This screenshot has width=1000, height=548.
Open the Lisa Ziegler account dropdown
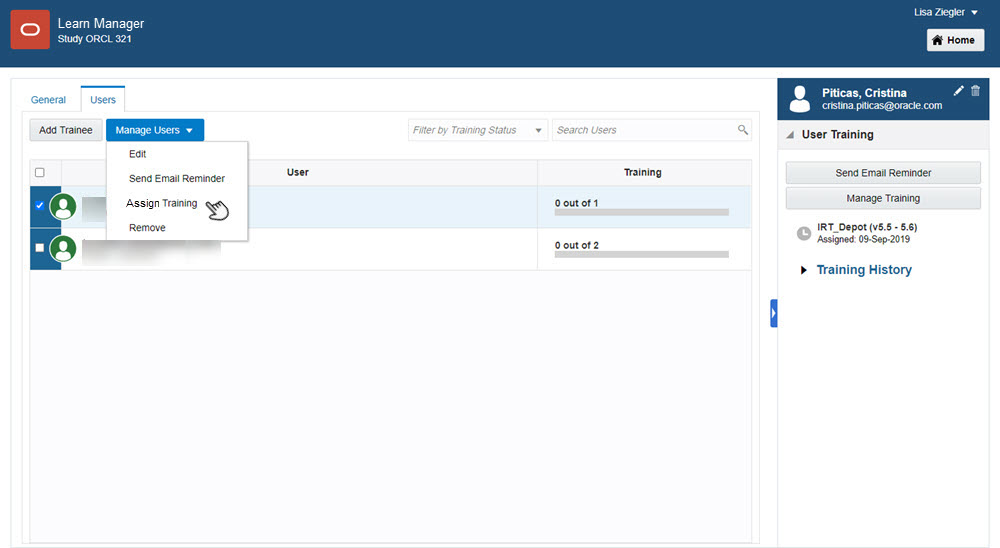tap(946, 12)
